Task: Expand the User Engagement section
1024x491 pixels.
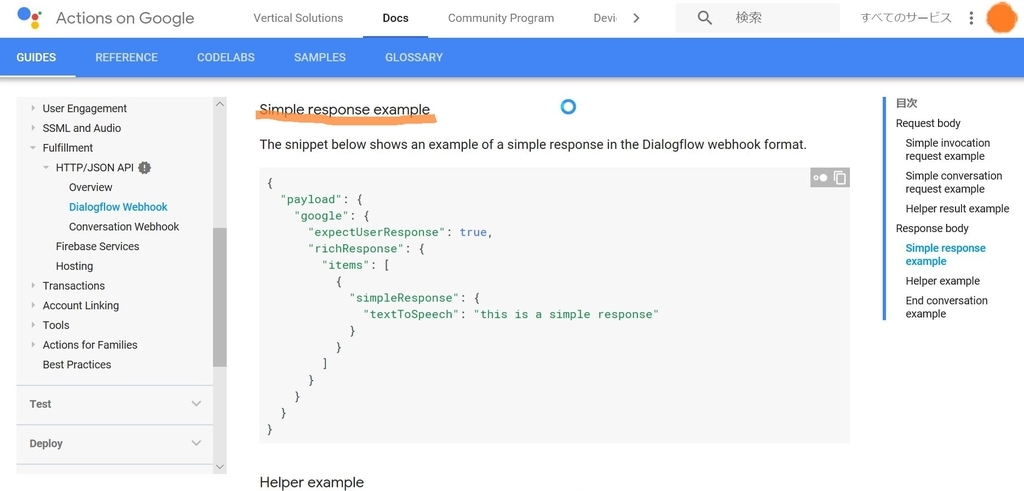Action: [33, 108]
